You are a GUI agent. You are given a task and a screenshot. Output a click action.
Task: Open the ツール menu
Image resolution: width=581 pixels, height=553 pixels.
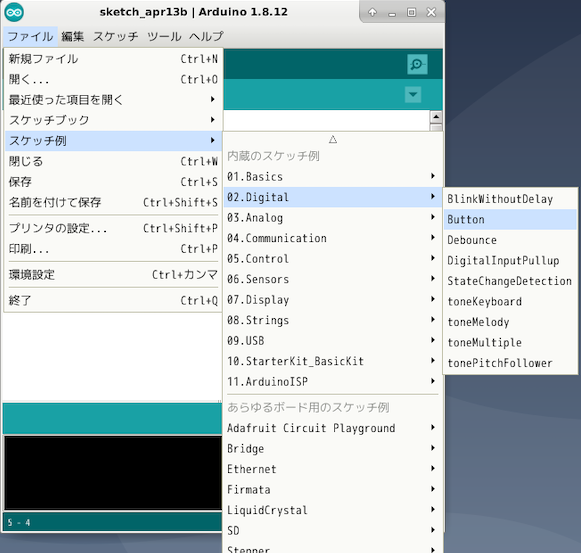pyautogui.click(x=164, y=36)
